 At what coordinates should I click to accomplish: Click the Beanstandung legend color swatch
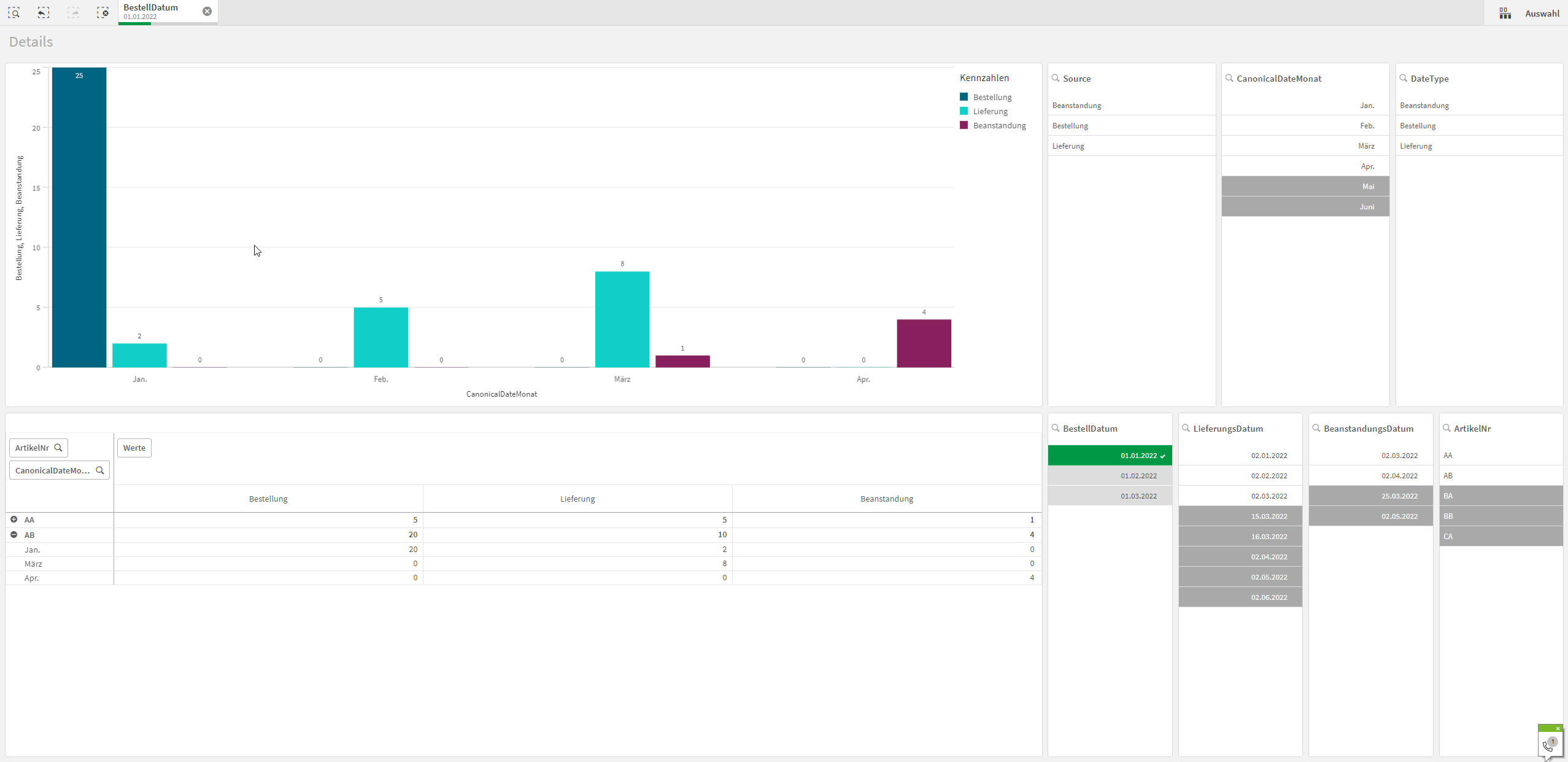click(964, 125)
